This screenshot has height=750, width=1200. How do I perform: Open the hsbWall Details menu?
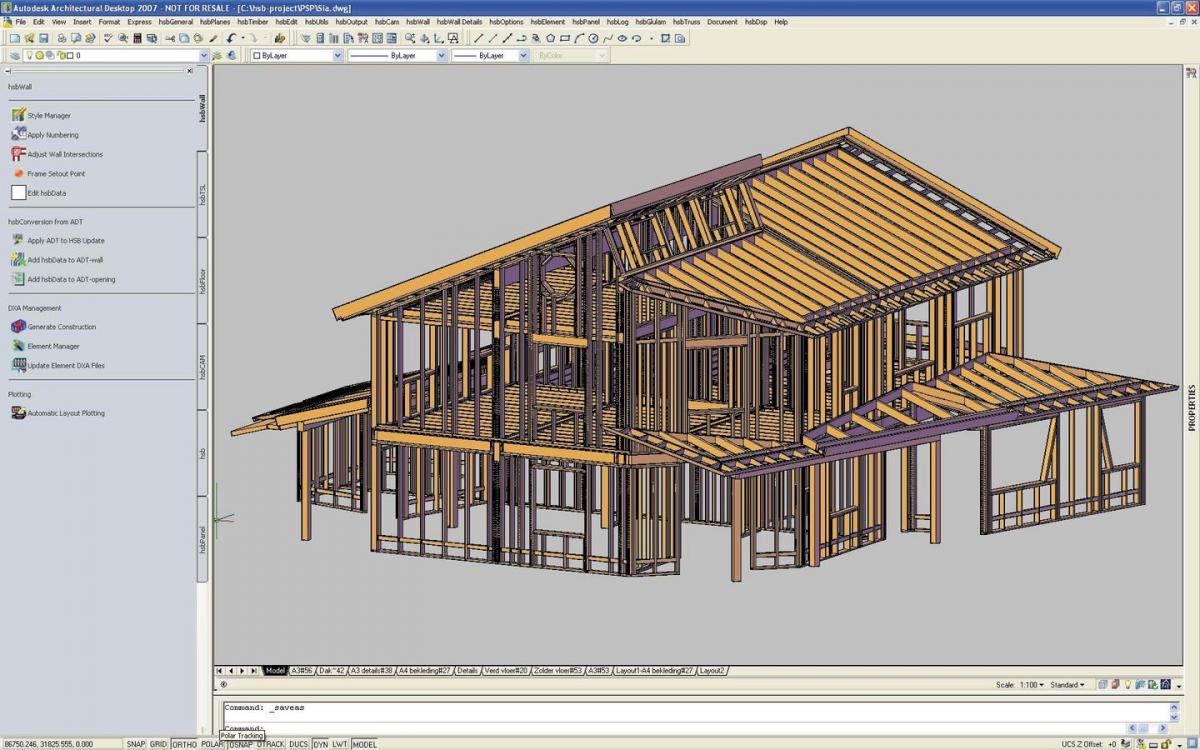pos(459,21)
